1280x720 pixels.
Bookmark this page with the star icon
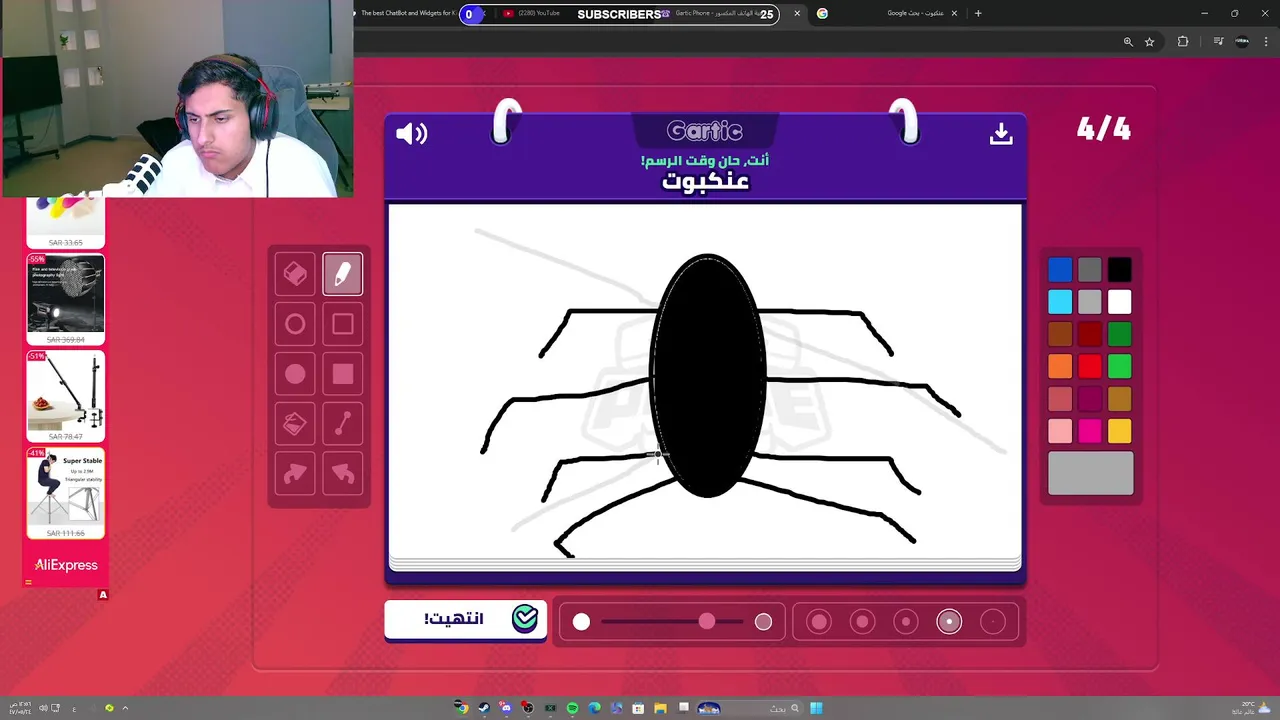1150,42
